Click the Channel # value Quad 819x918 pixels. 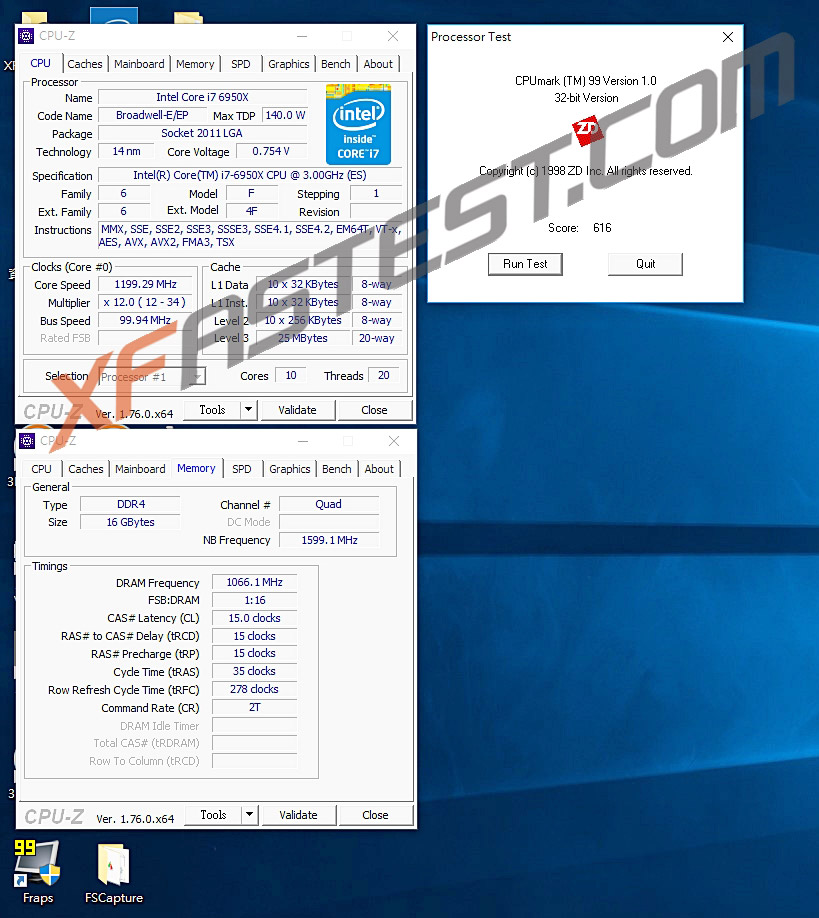click(328, 504)
